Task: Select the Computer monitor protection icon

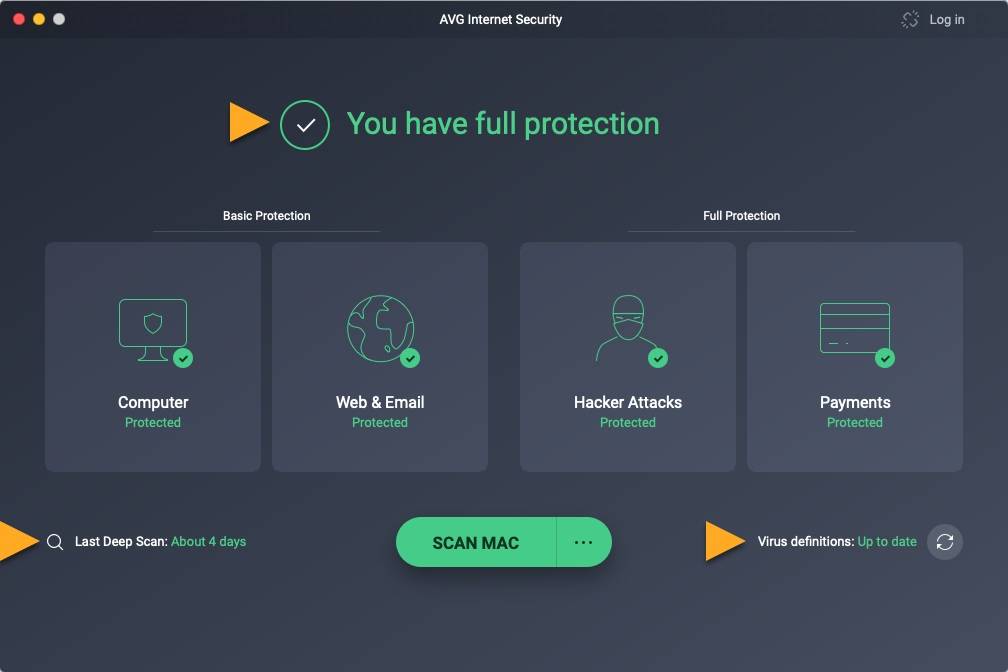Action: (x=152, y=323)
